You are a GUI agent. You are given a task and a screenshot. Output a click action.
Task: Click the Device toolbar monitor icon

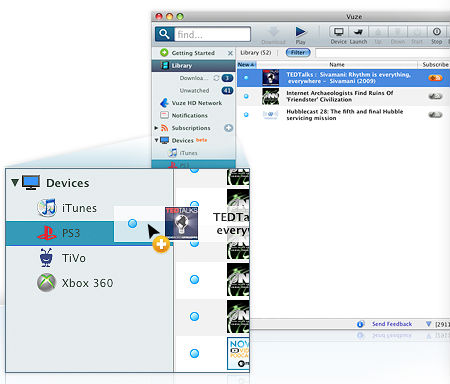(x=339, y=32)
